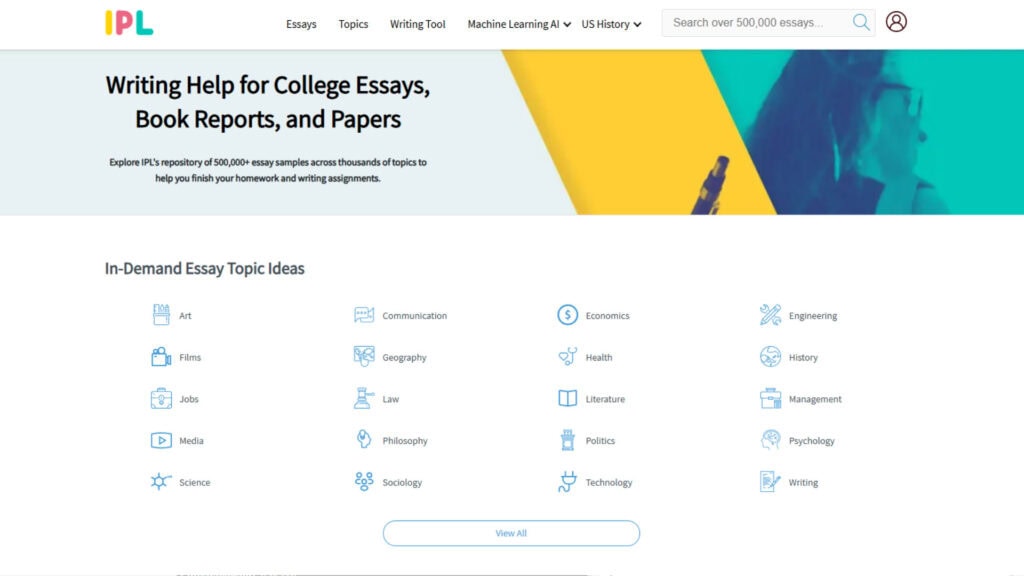Click the Technology plug icon

pos(567,482)
